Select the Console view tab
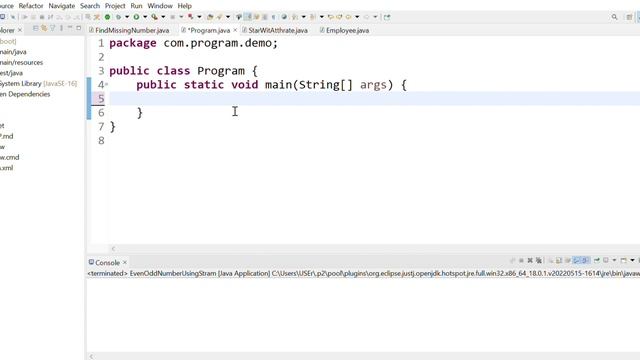The width and height of the screenshot is (640, 360). (x=107, y=262)
